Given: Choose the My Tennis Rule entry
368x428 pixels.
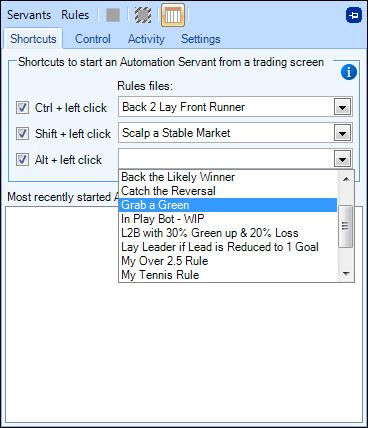Looking at the screenshot, I should pos(228,275).
